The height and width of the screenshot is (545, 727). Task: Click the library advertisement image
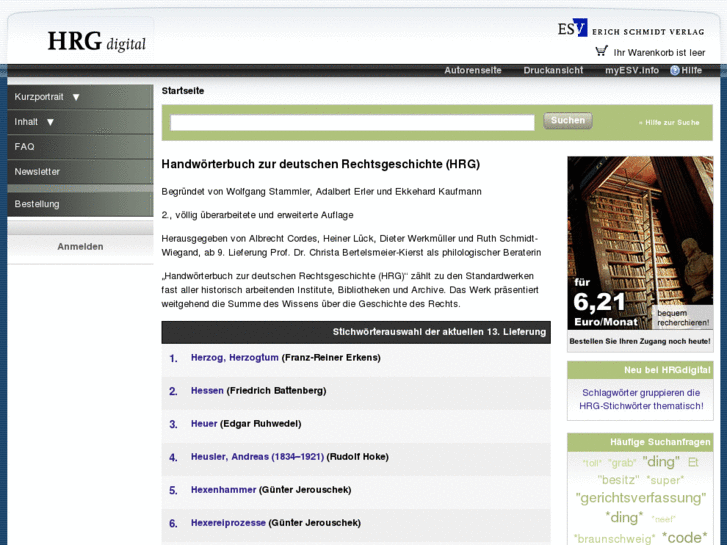click(640, 243)
